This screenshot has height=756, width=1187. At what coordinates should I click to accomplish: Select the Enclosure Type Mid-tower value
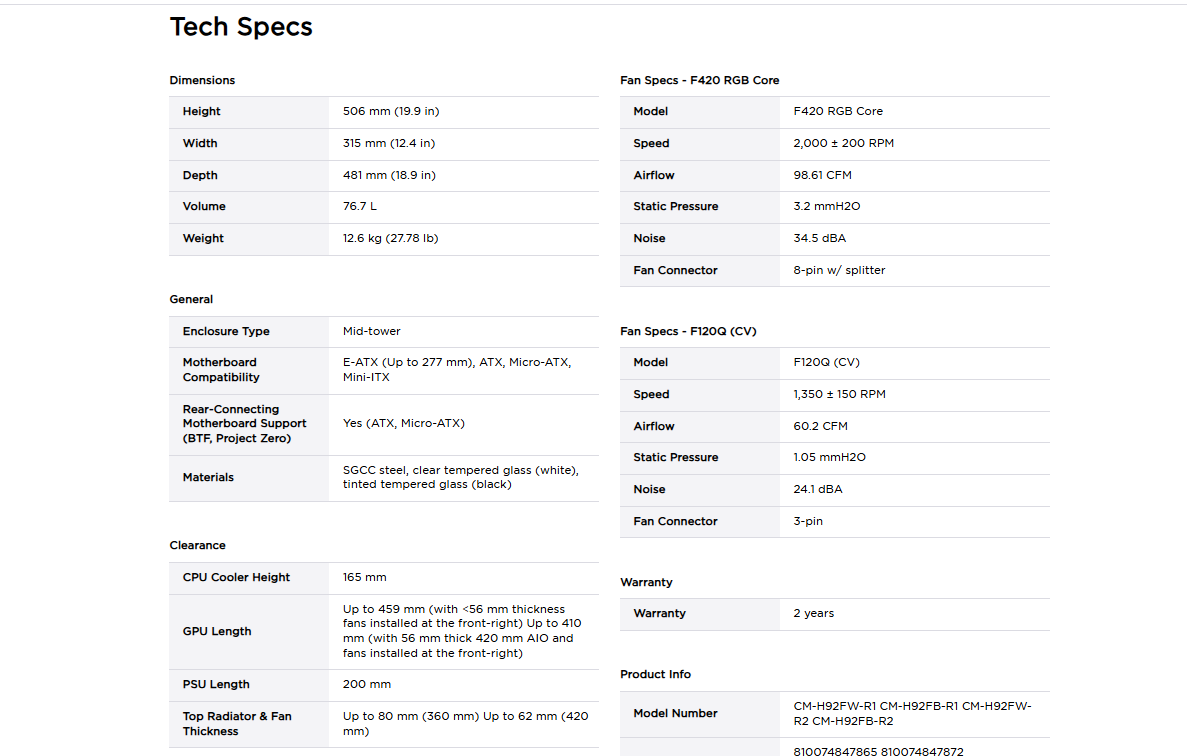tap(372, 331)
